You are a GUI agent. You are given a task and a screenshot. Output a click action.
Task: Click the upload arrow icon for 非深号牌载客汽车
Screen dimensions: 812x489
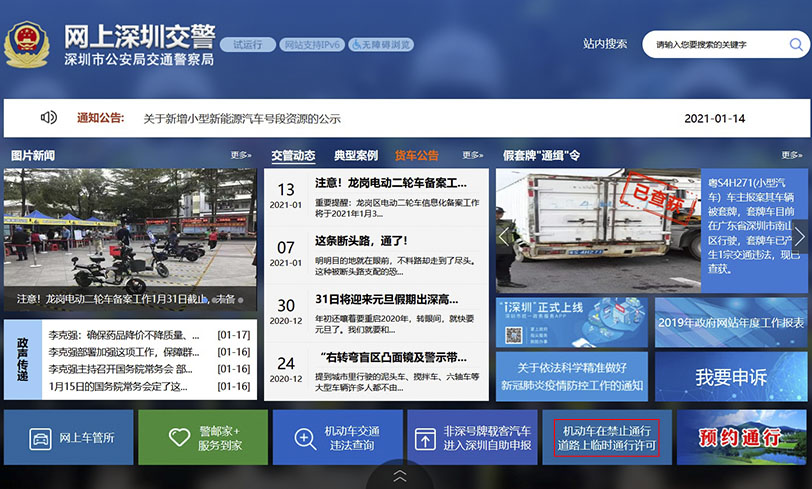[x=426, y=438]
